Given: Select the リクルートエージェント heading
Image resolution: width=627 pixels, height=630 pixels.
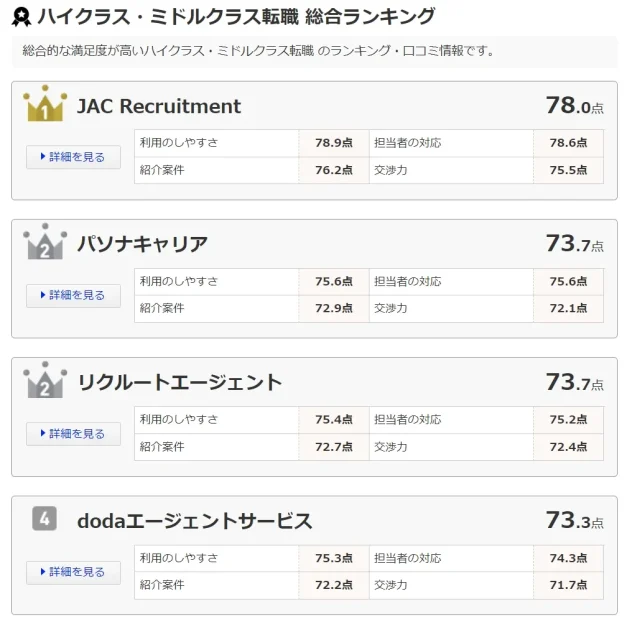Looking at the screenshot, I should [180, 382].
